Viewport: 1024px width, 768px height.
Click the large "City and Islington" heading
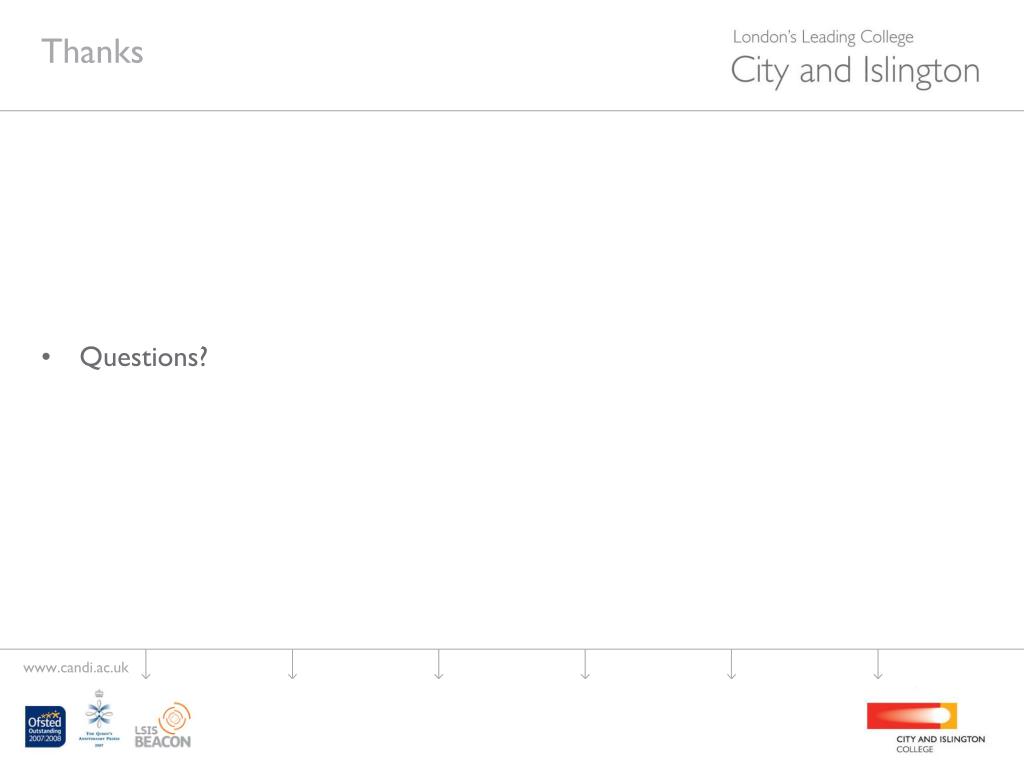[855, 71]
